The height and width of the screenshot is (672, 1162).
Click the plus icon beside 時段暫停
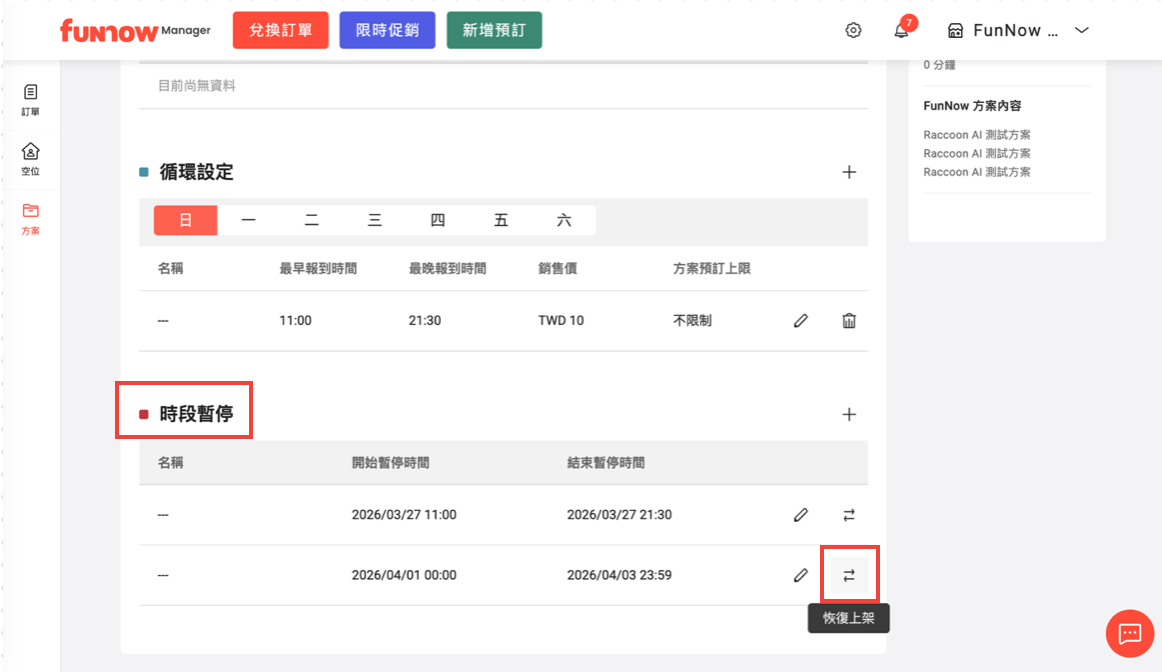[849, 415]
